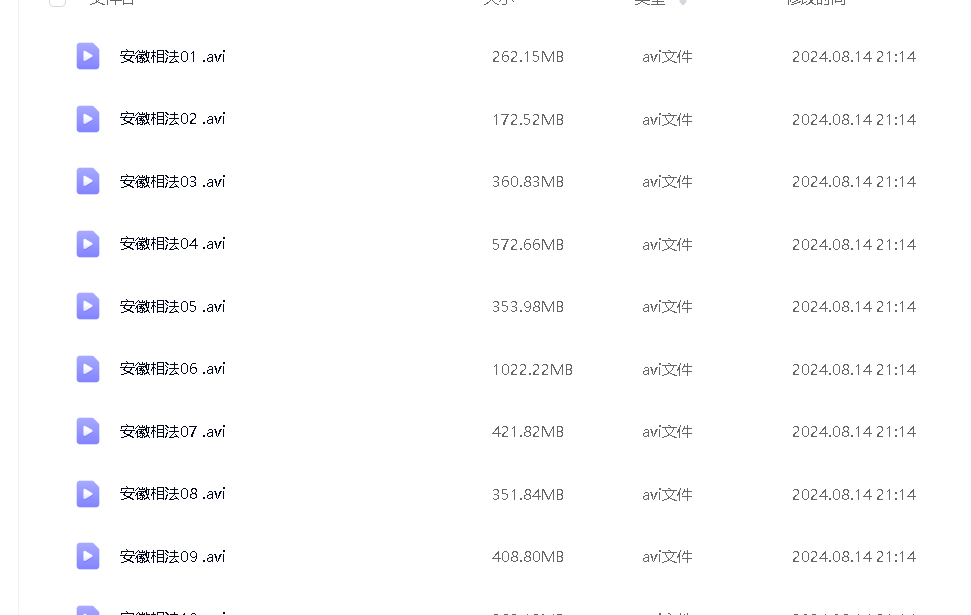Image resolution: width=971 pixels, height=615 pixels.
Task: Click the video icon beside 安徽相法04 .avi
Action: [88, 244]
